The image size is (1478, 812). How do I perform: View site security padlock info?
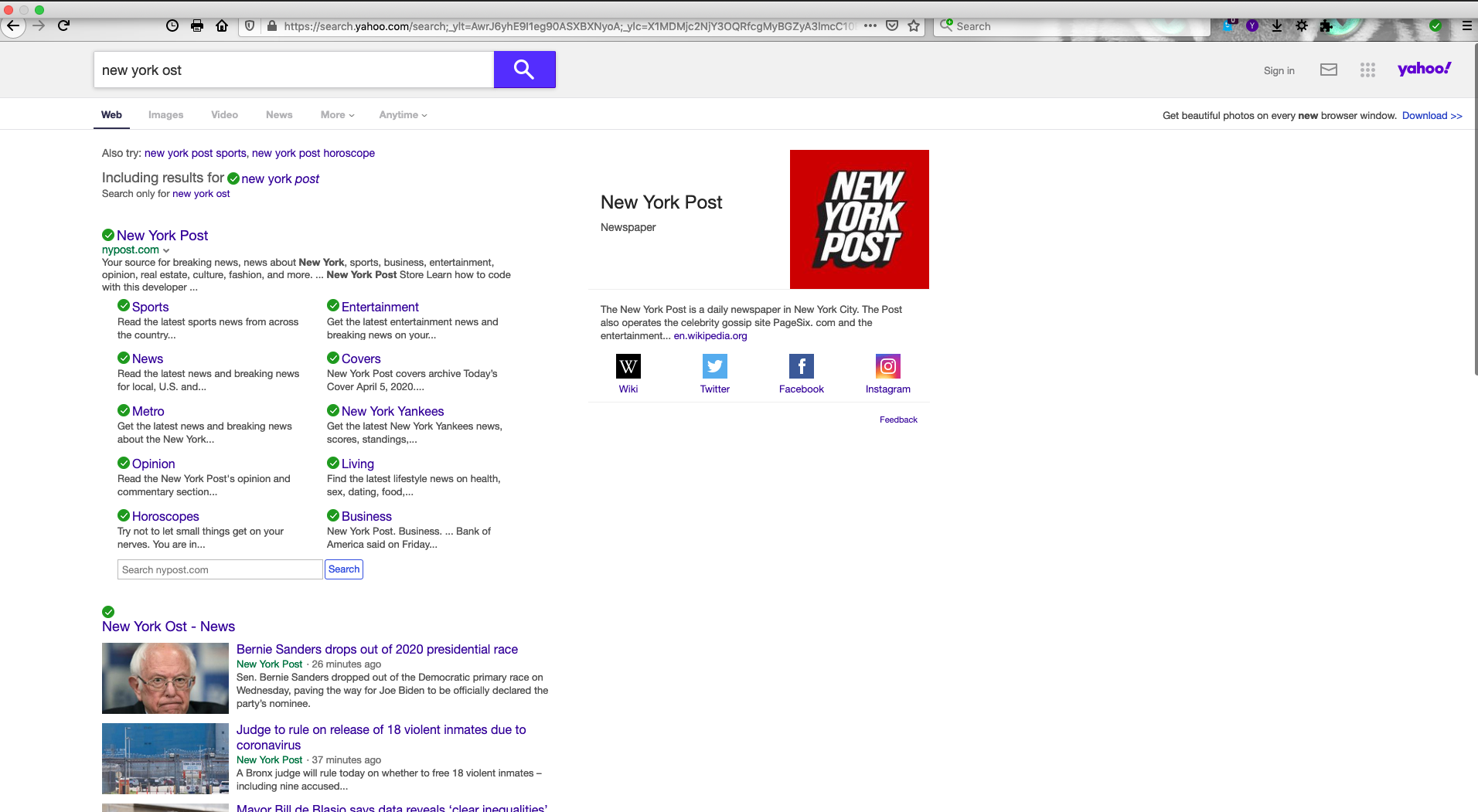(x=271, y=25)
